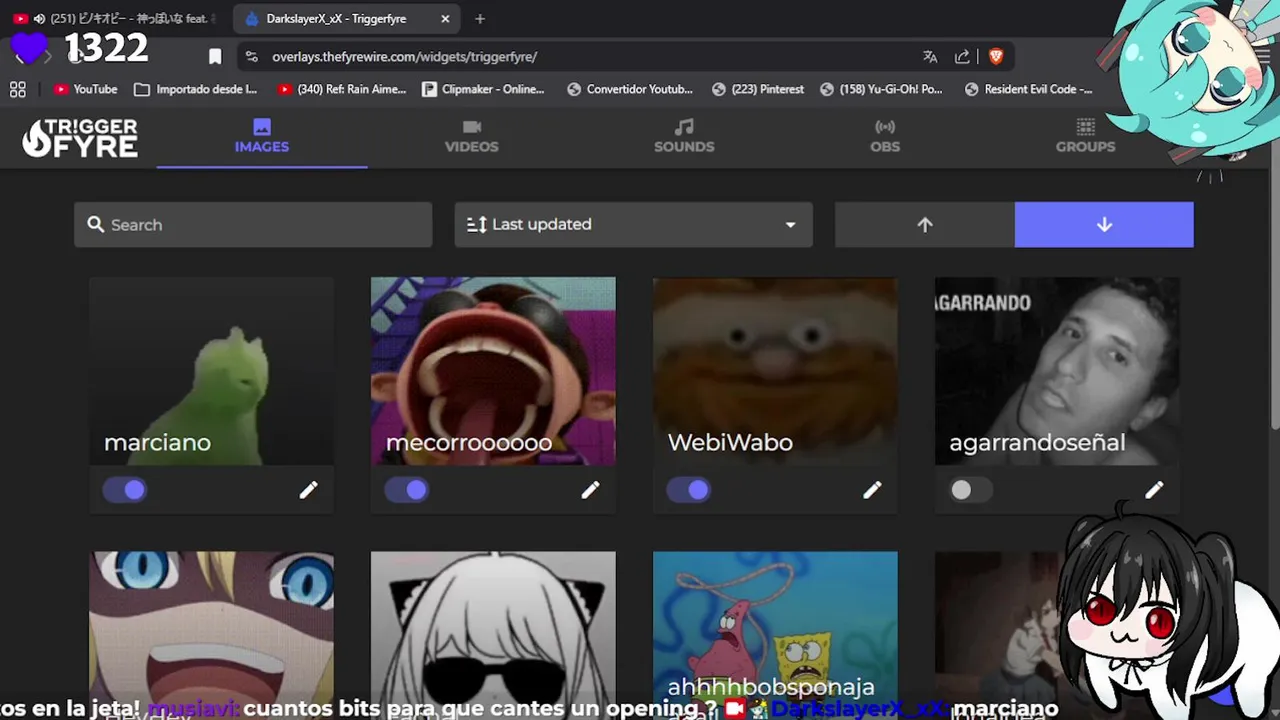The image size is (1280, 720).
Task: Bookmark this page icon
Action: tap(214, 57)
